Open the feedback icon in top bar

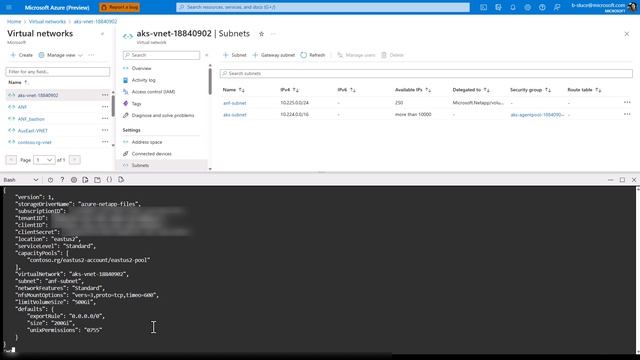click(557, 7)
